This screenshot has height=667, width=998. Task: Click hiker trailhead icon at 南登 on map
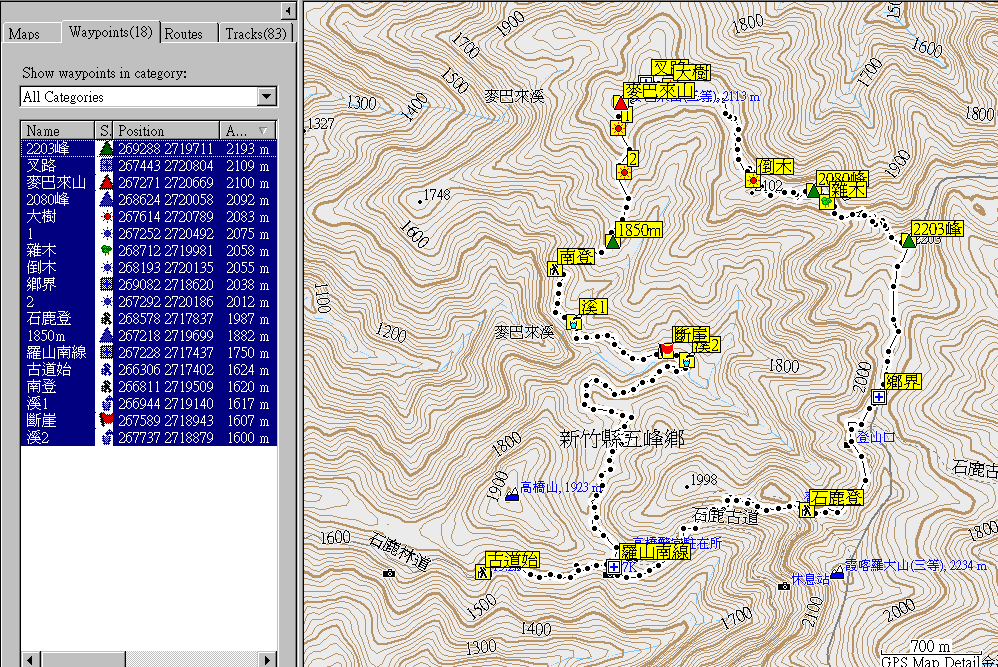555,269
